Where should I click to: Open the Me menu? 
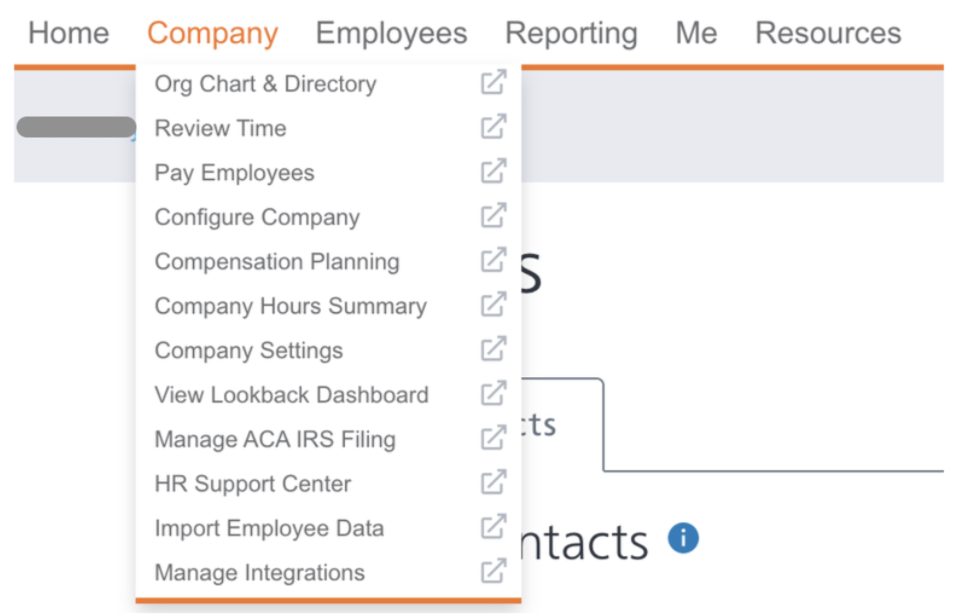pos(696,33)
